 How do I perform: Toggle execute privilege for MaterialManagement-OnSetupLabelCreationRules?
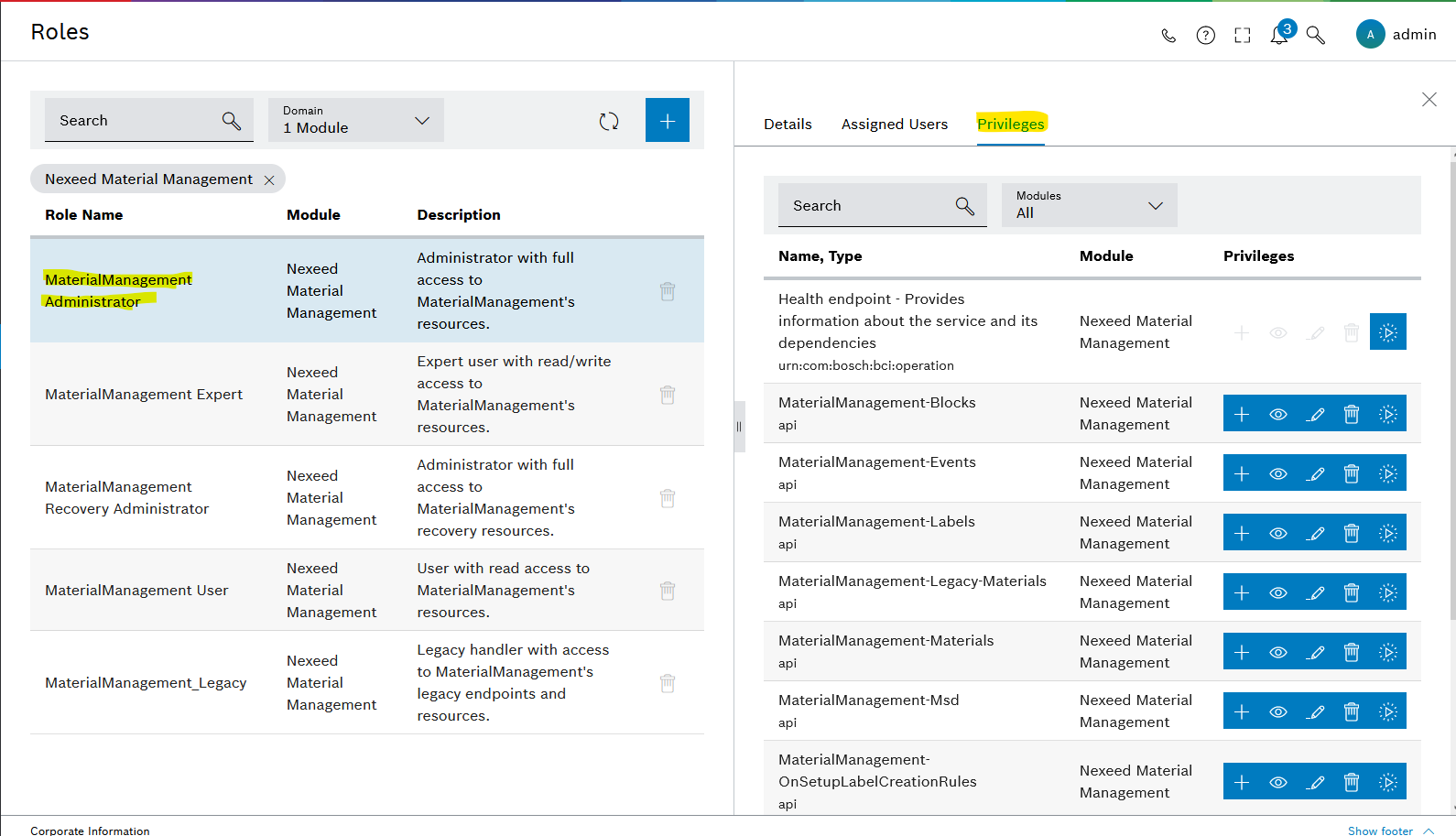[x=1388, y=782]
